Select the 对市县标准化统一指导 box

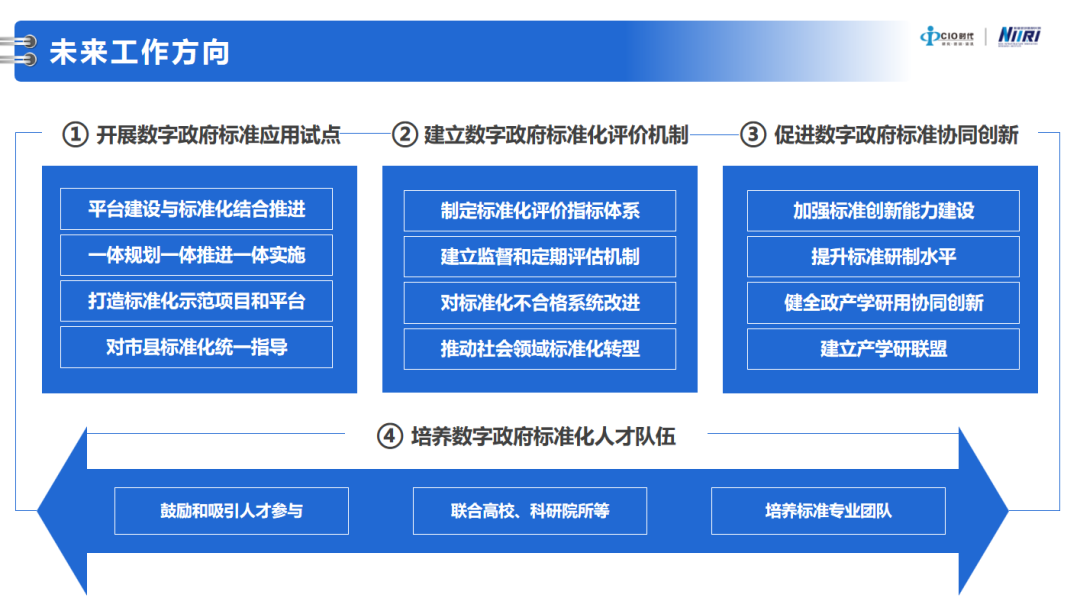pyautogui.click(x=197, y=347)
